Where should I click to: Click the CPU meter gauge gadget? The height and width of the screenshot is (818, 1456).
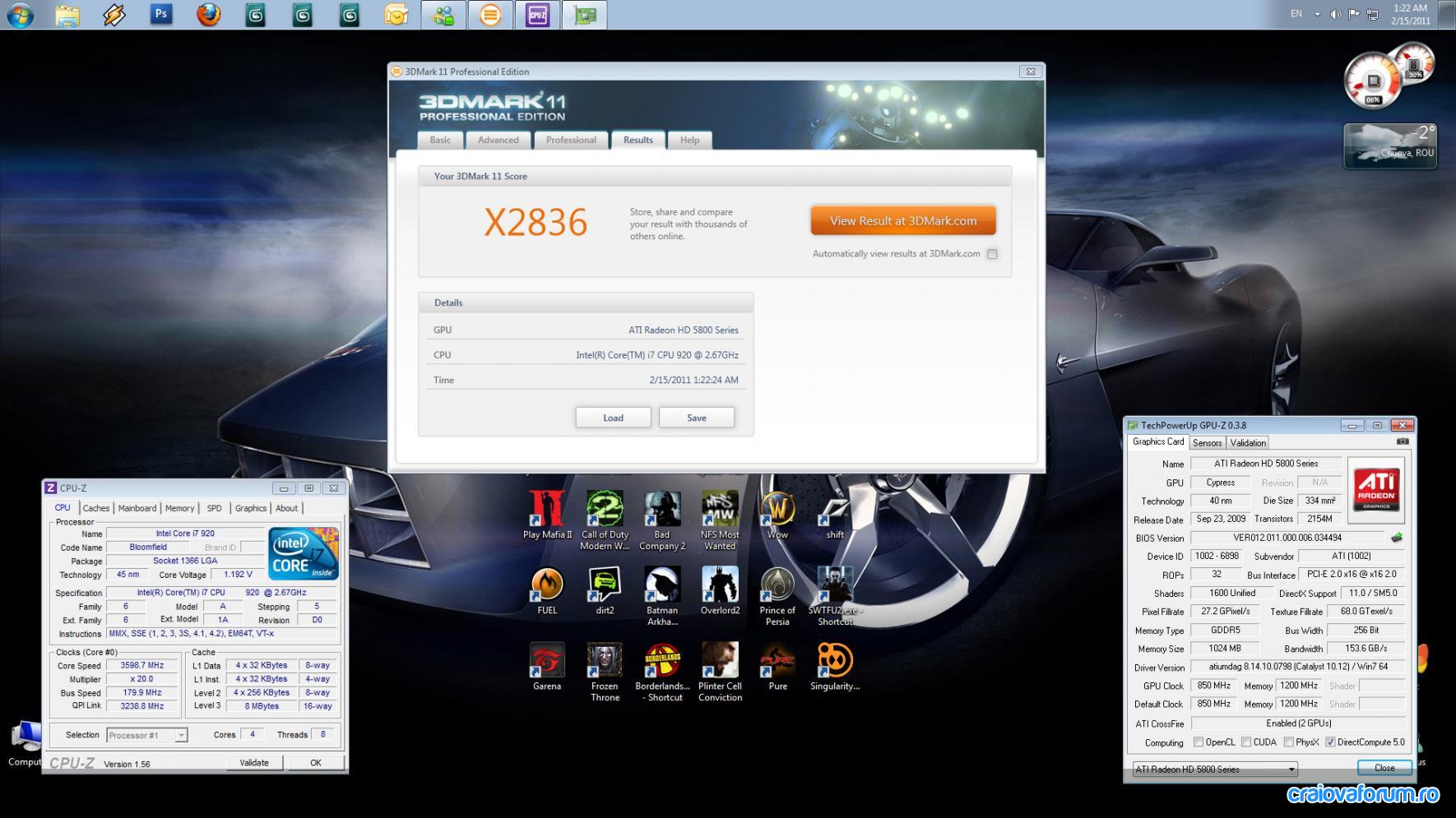pyautogui.click(x=1373, y=81)
